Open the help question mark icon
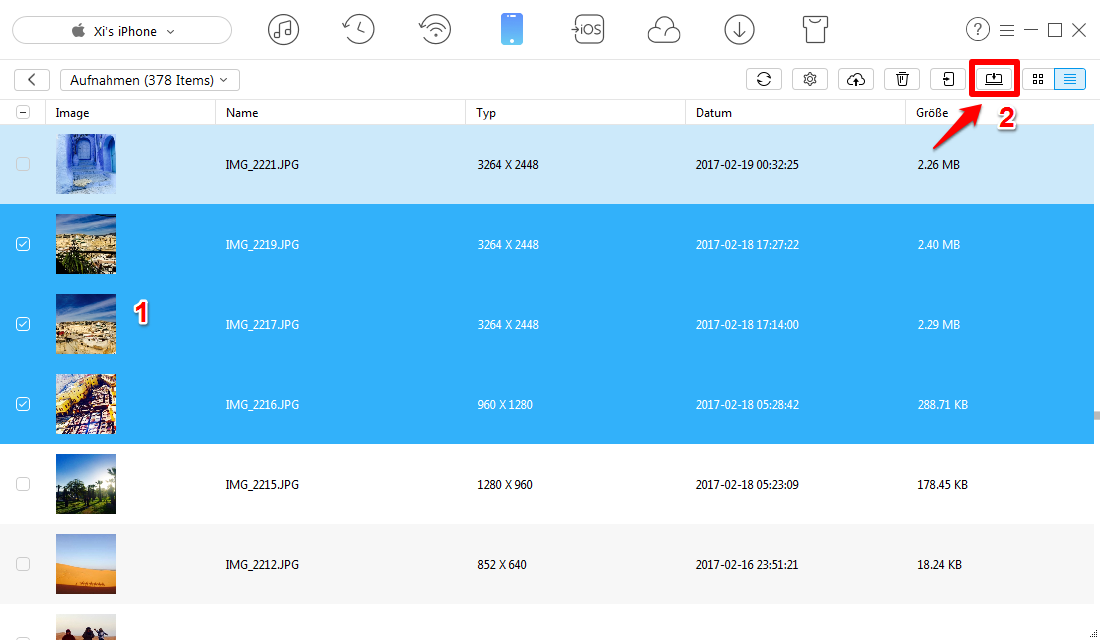Viewport: 1100px width, 640px height. coord(978,29)
